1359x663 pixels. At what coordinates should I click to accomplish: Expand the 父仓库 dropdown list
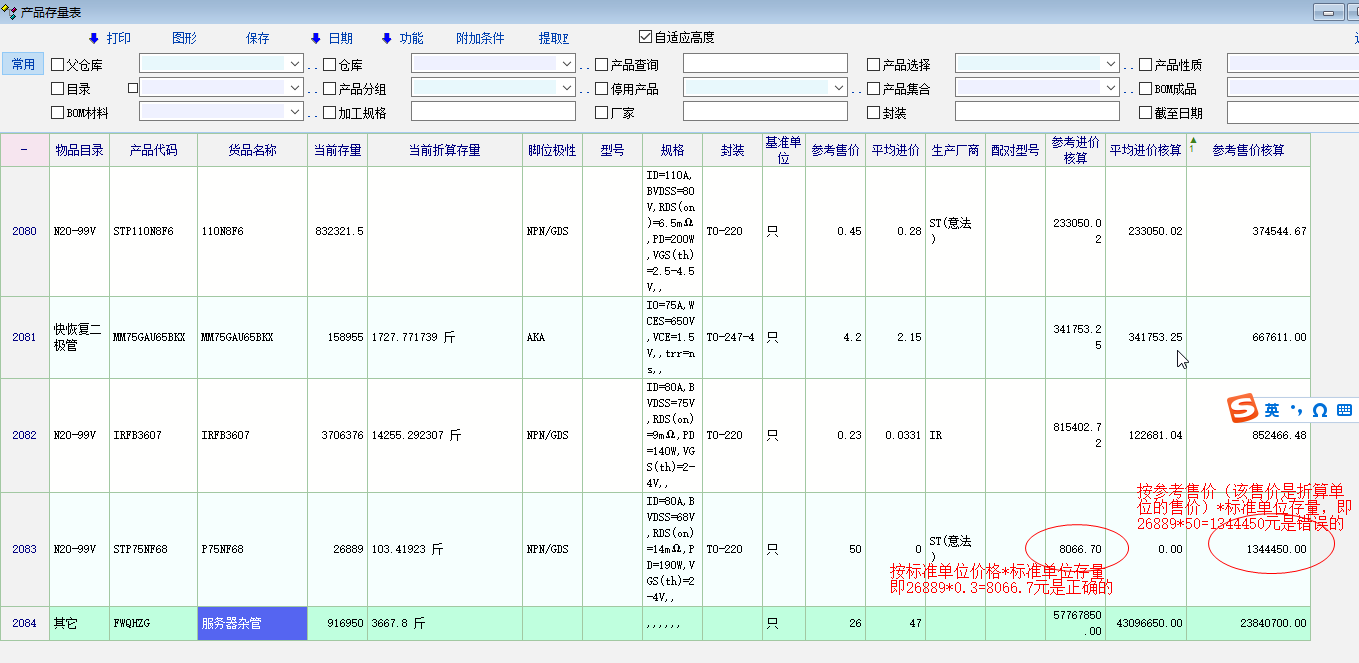point(294,64)
